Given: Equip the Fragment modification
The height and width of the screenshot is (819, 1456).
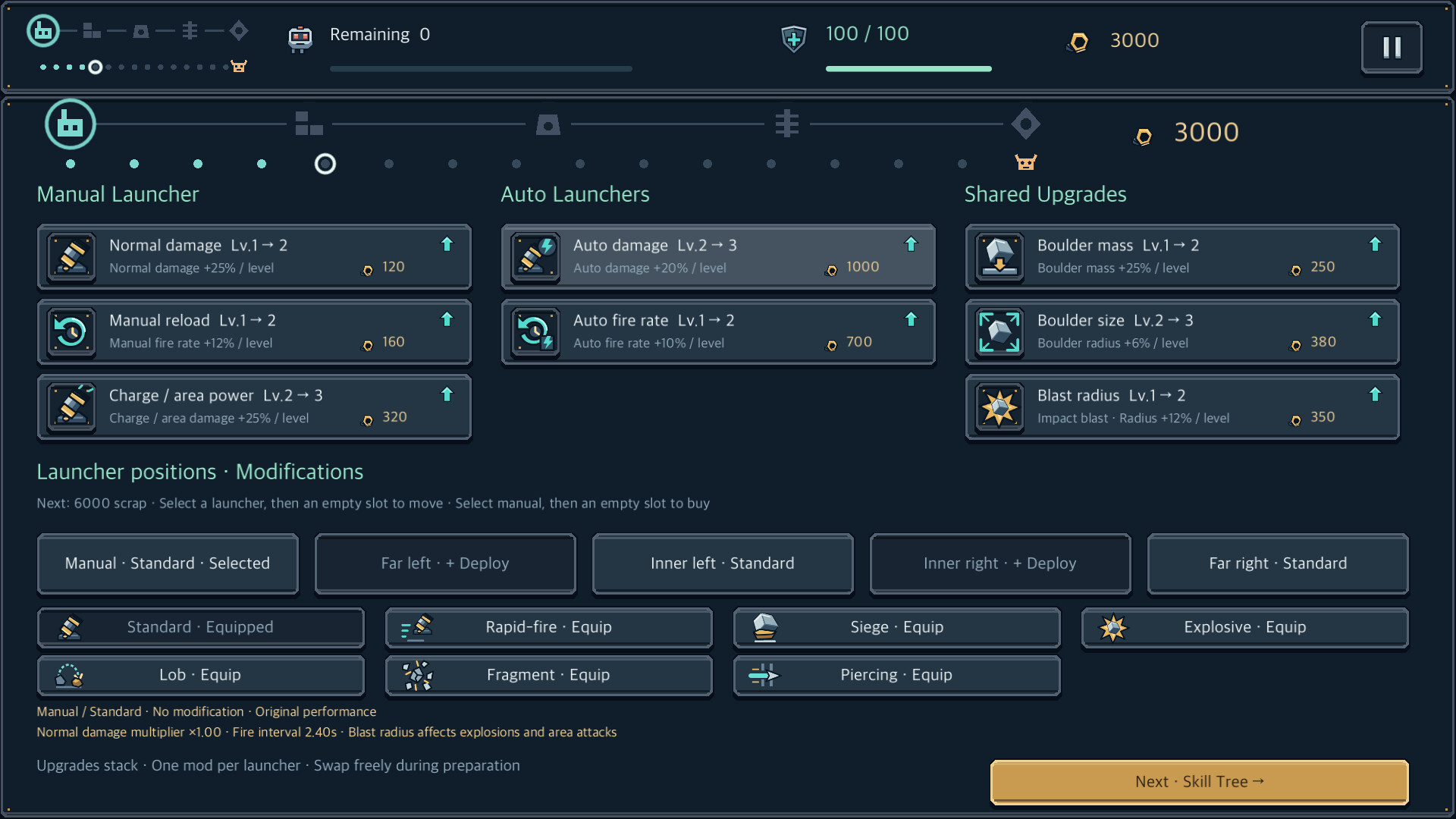Looking at the screenshot, I should pyautogui.click(x=548, y=675).
